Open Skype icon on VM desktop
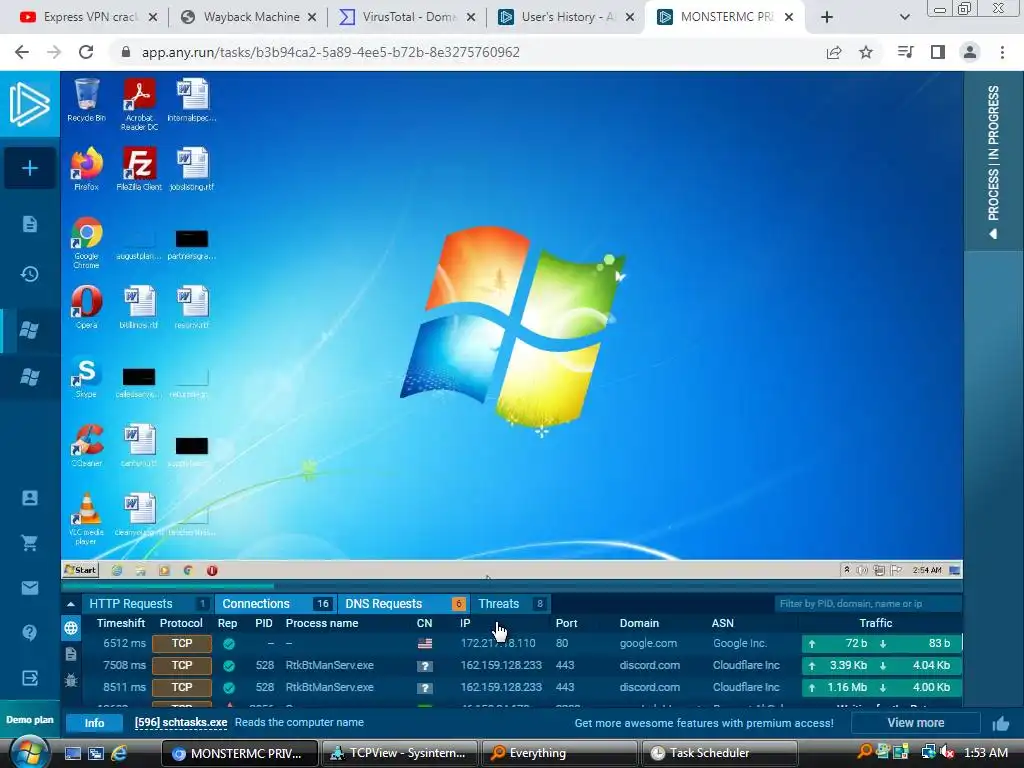 coord(86,377)
